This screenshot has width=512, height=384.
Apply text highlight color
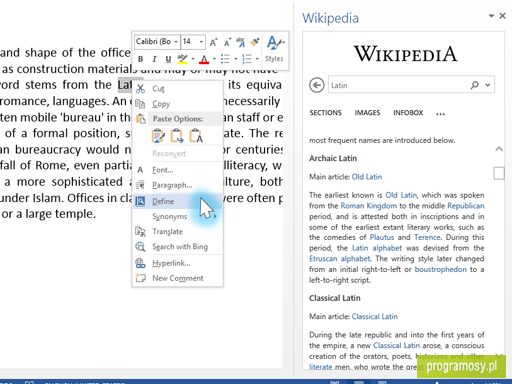[x=182, y=59]
